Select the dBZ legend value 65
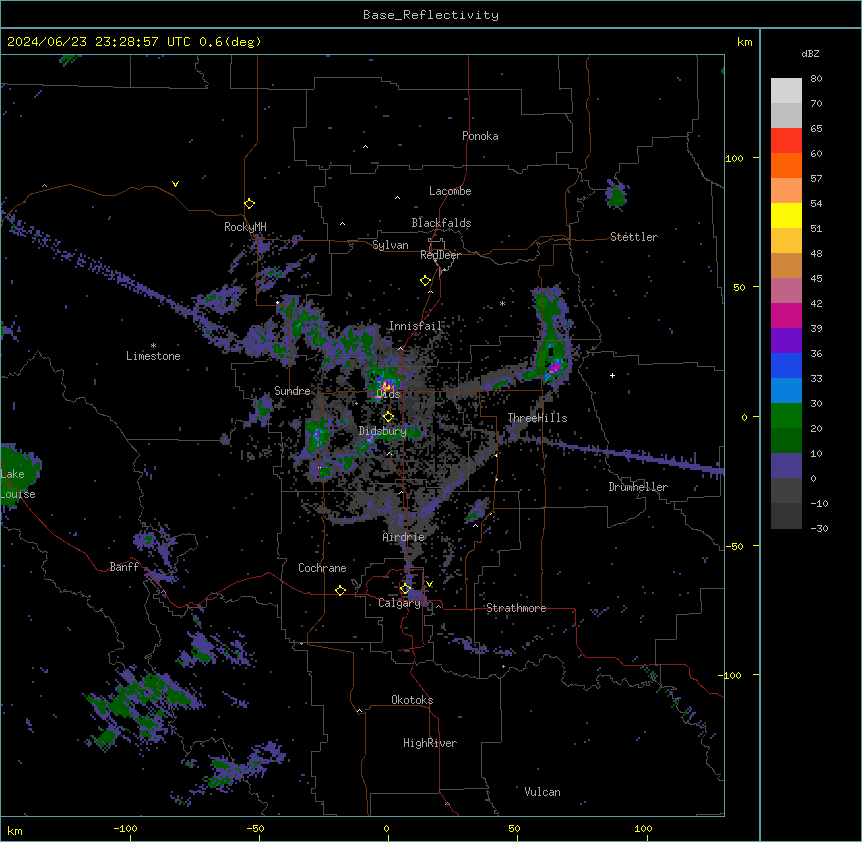 tap(816, 128)
